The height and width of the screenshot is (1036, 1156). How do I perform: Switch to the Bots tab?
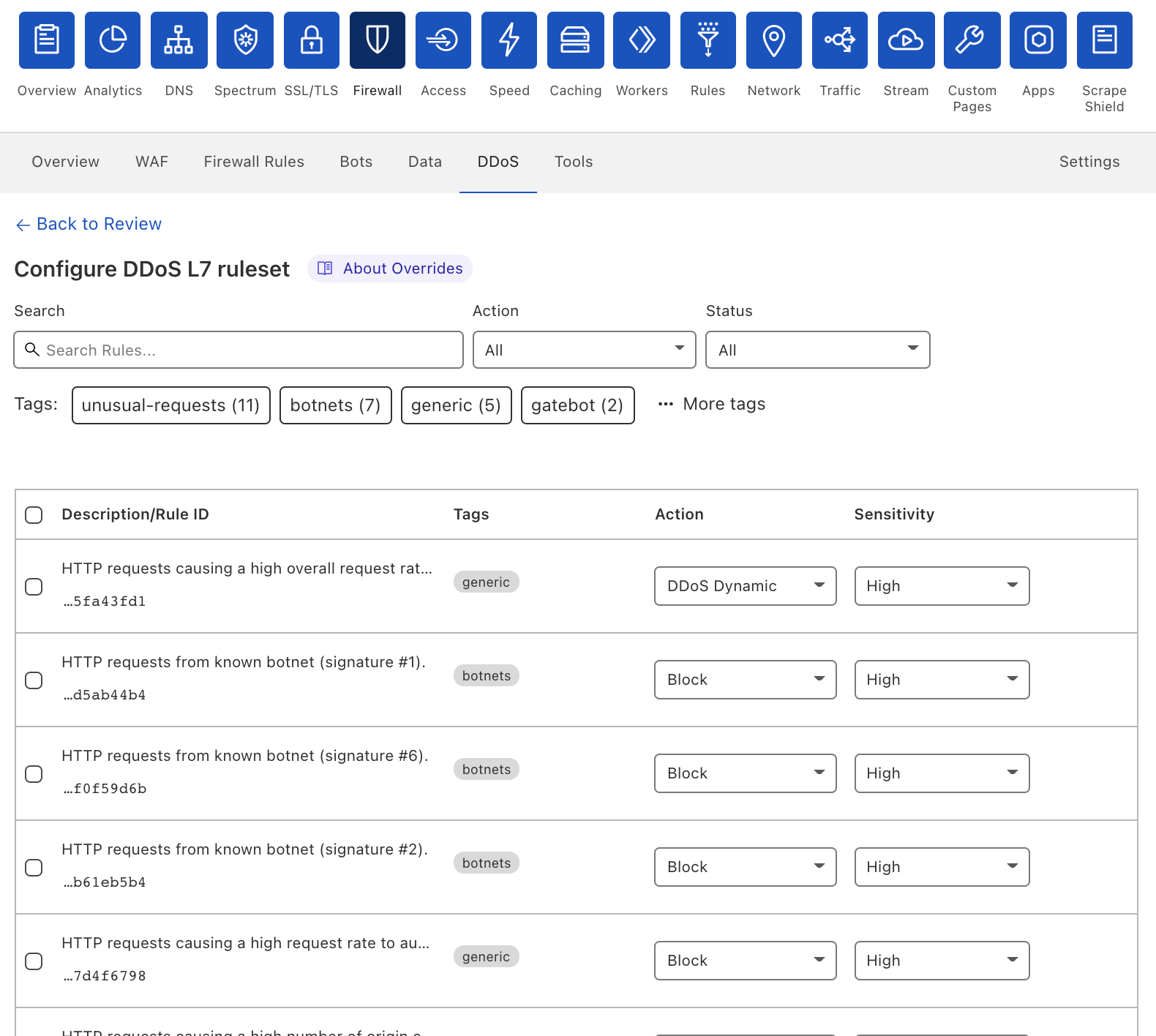point(356,162)
